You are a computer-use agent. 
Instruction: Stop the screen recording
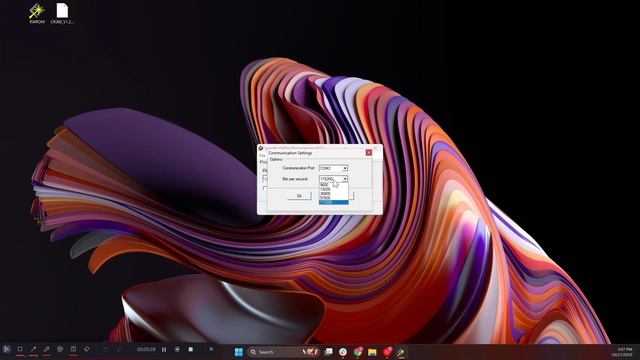pos(191,349)
